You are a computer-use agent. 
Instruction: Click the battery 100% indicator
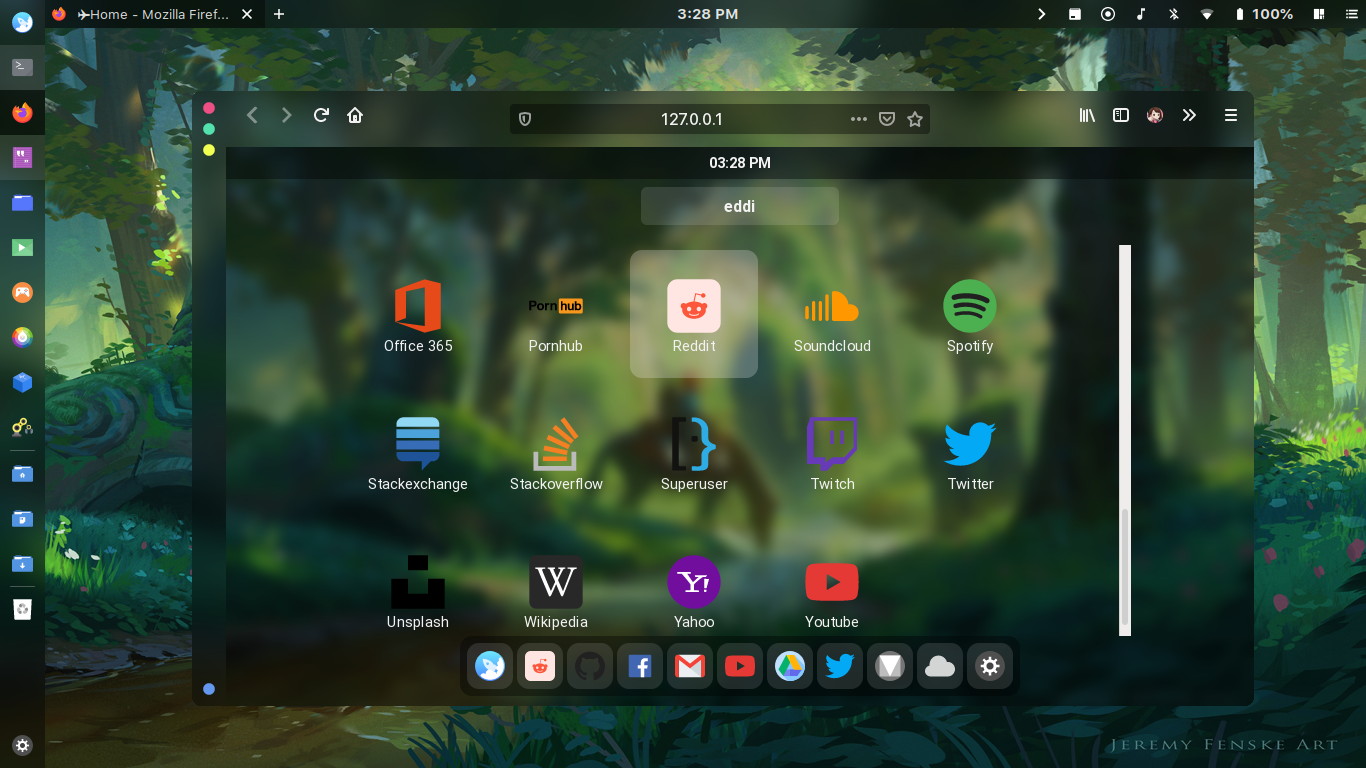coord(1264,14)
